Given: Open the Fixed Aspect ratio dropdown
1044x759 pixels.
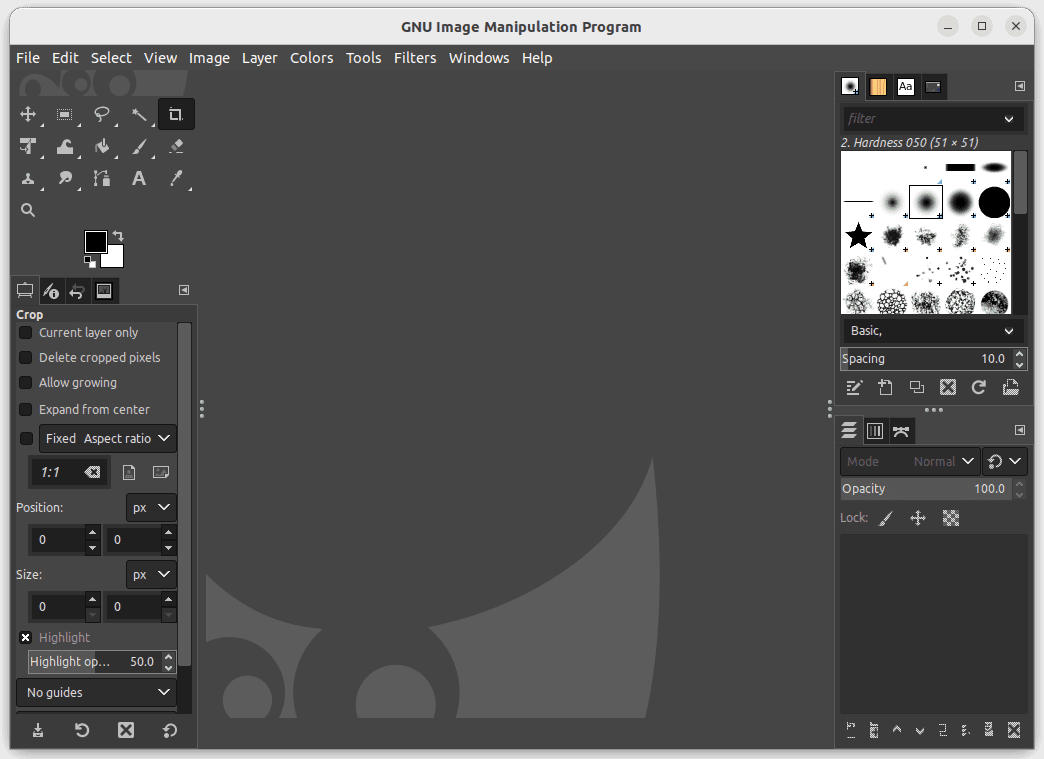Looking at the screenshot, I should [x=107, y=438].
